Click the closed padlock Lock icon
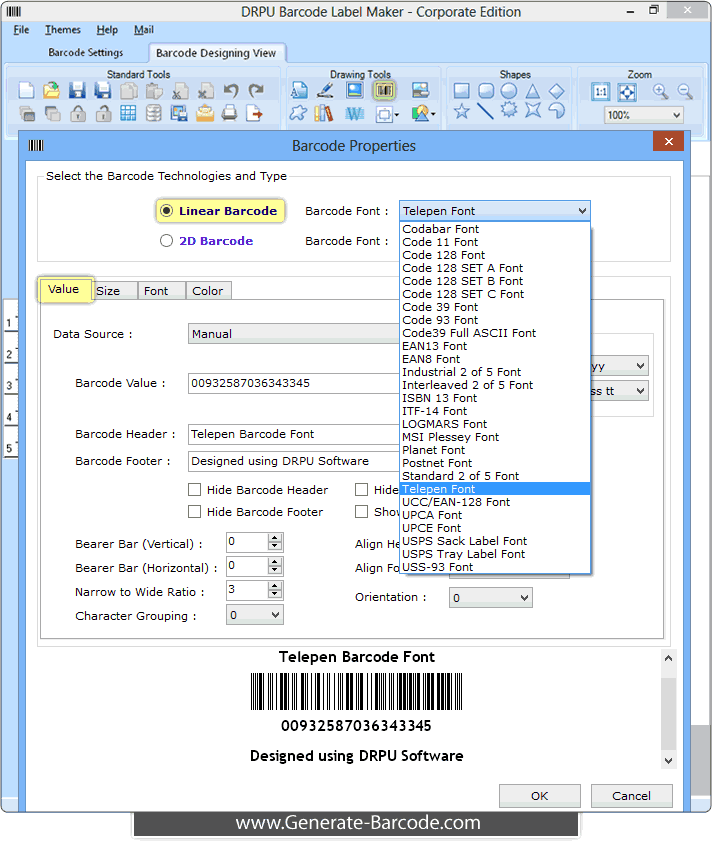This screenshot has width=712, height=842. click(x=78, y=114)
